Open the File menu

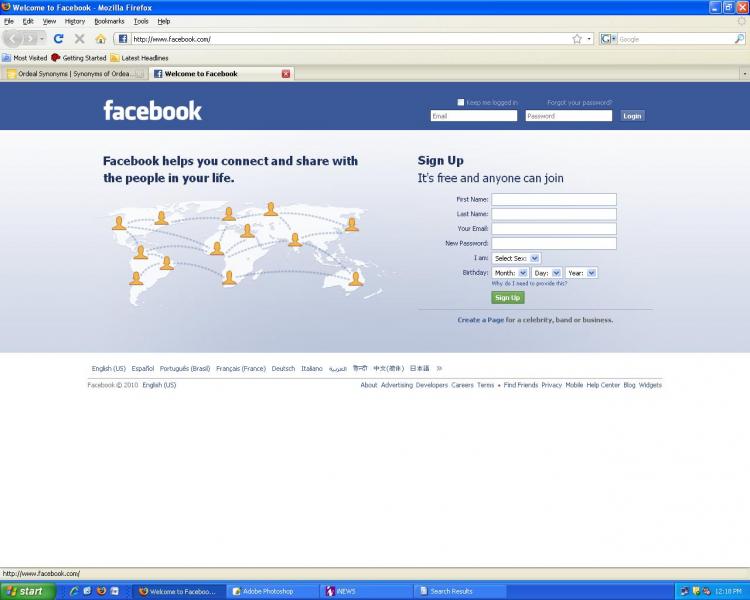pos(9,22)
